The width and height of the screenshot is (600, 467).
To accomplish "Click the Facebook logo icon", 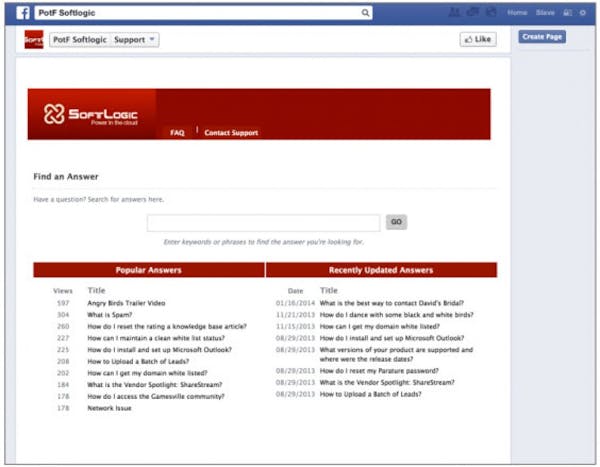I will pyautogui.click(x=23, y=13).
